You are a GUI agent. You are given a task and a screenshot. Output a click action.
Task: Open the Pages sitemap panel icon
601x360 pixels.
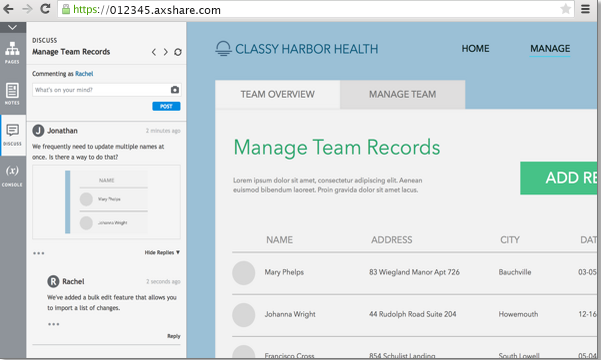point(12,53)
